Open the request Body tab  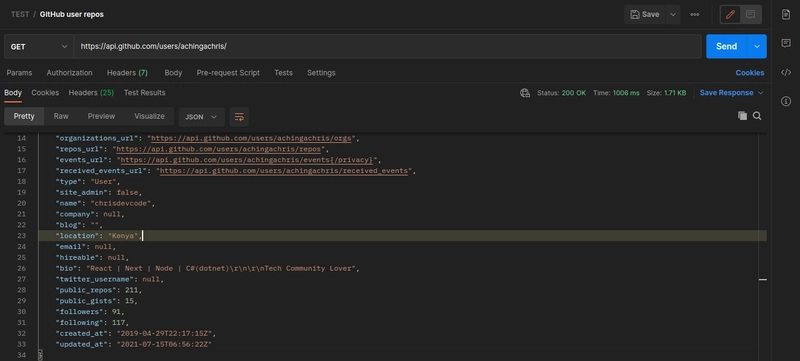tap(173, 73)
